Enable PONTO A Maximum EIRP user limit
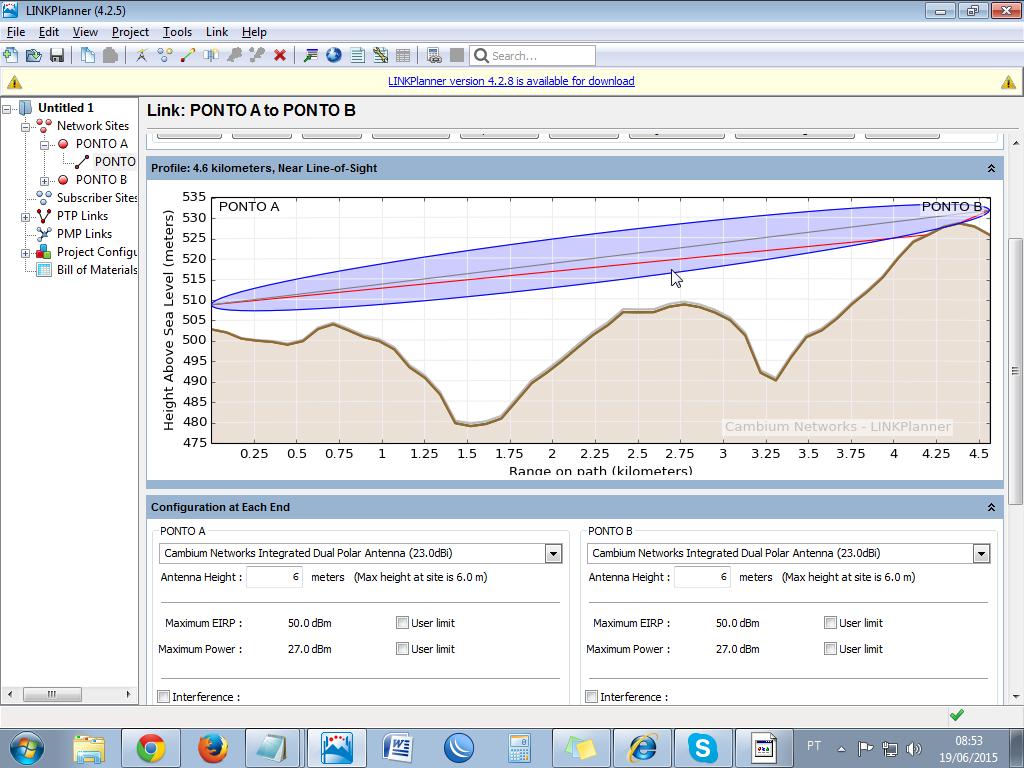This screenshot has width=1024, height=768. [402, 623]
